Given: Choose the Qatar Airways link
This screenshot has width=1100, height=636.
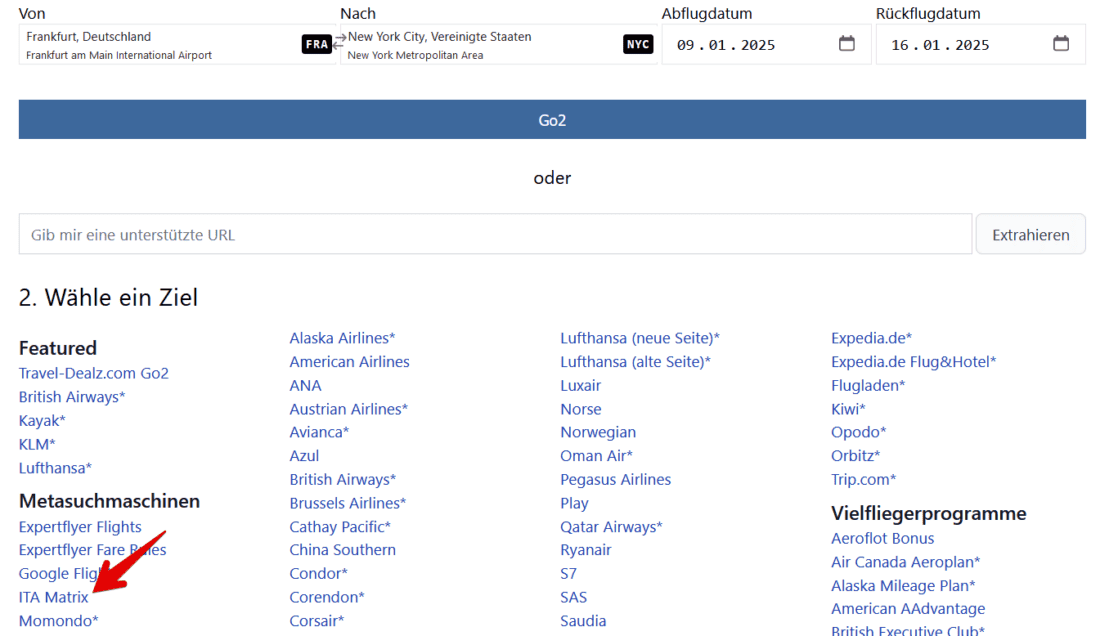Looking at the screenshot, I should click(x=611, y=527).
